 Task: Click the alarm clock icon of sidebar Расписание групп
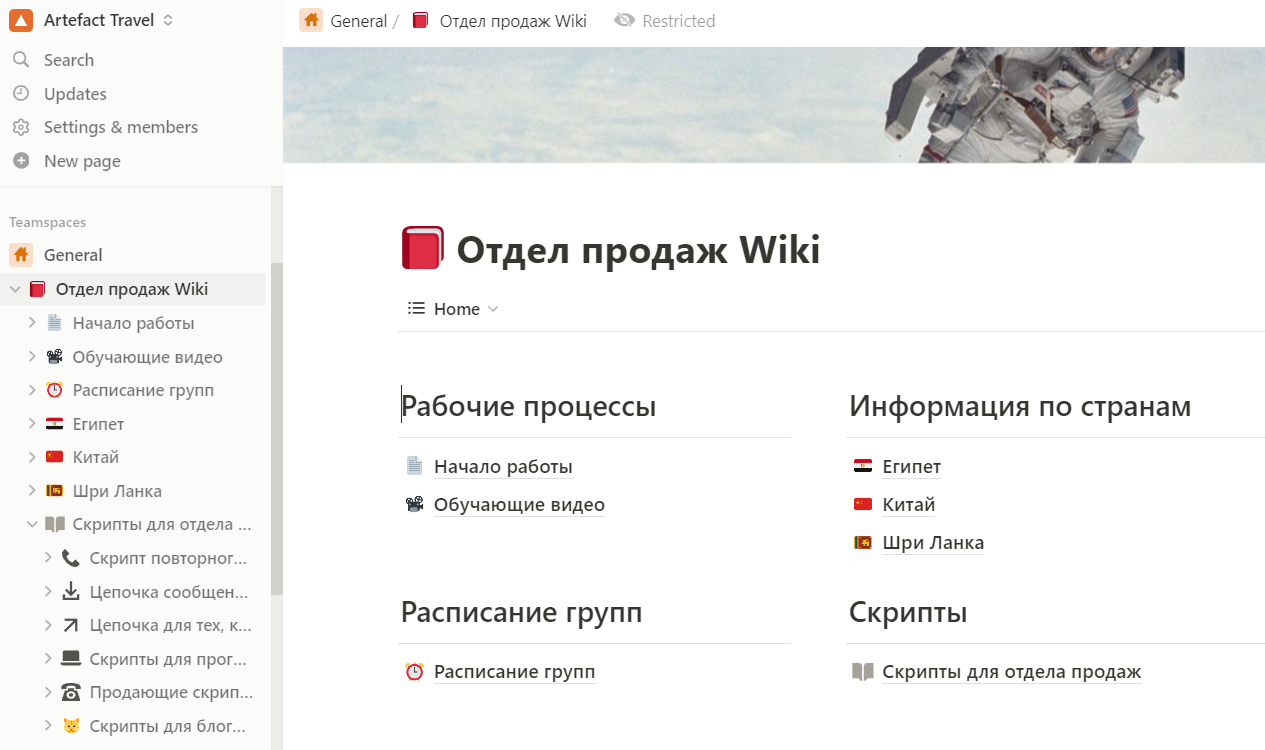(x=54, y=390)
